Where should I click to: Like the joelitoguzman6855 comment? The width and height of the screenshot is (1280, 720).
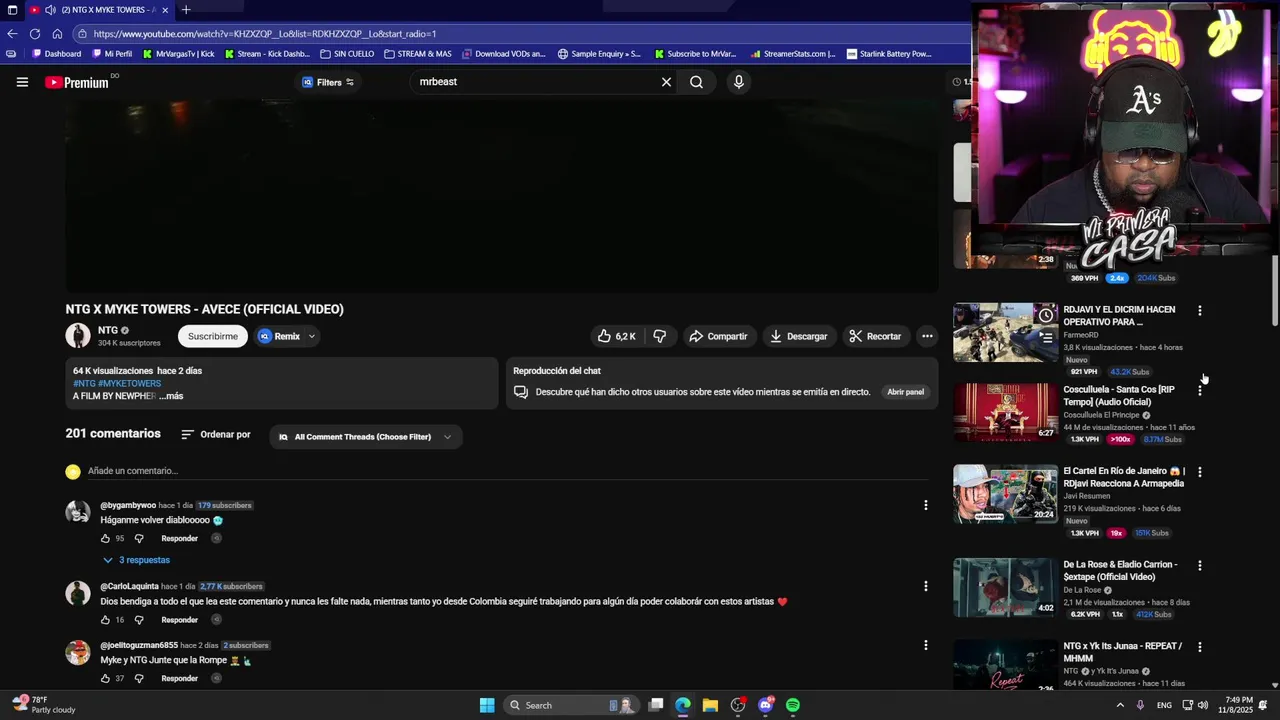click(x=105, y=678)
